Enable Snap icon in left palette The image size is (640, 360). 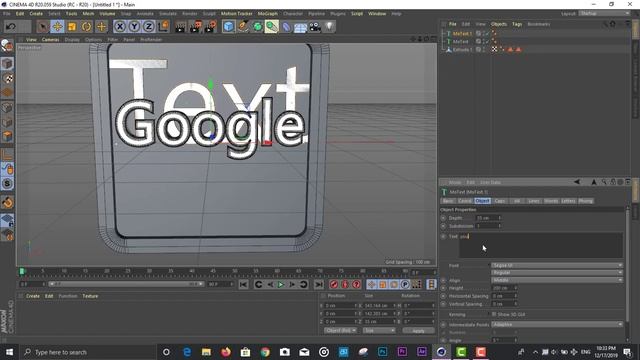[x=7, y=183]
